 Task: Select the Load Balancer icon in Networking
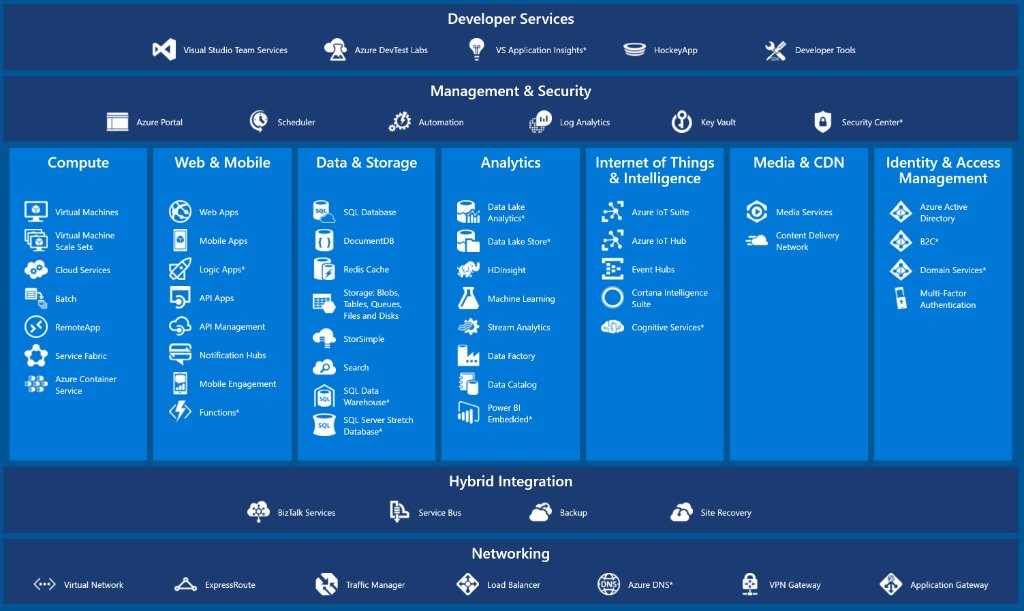(467, 583)
